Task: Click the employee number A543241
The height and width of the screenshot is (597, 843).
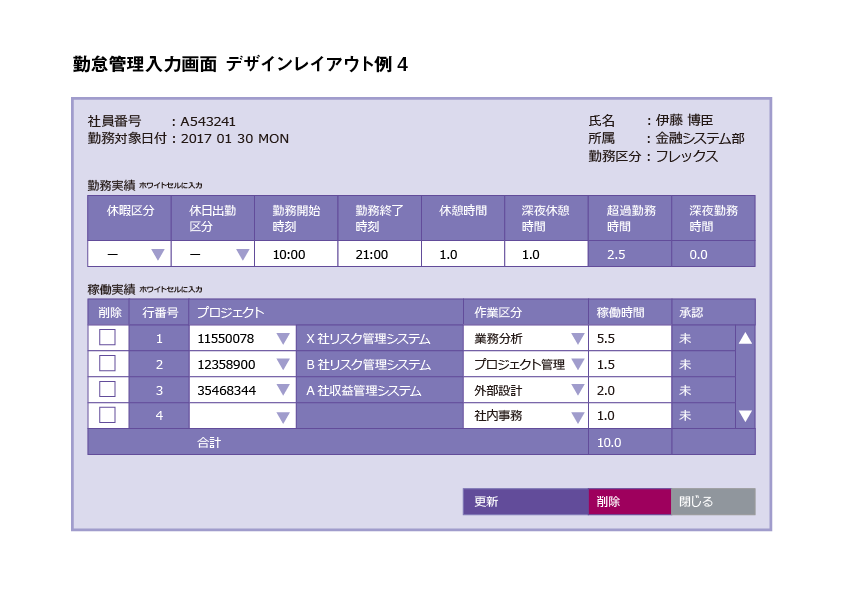Action: (208, 122)
